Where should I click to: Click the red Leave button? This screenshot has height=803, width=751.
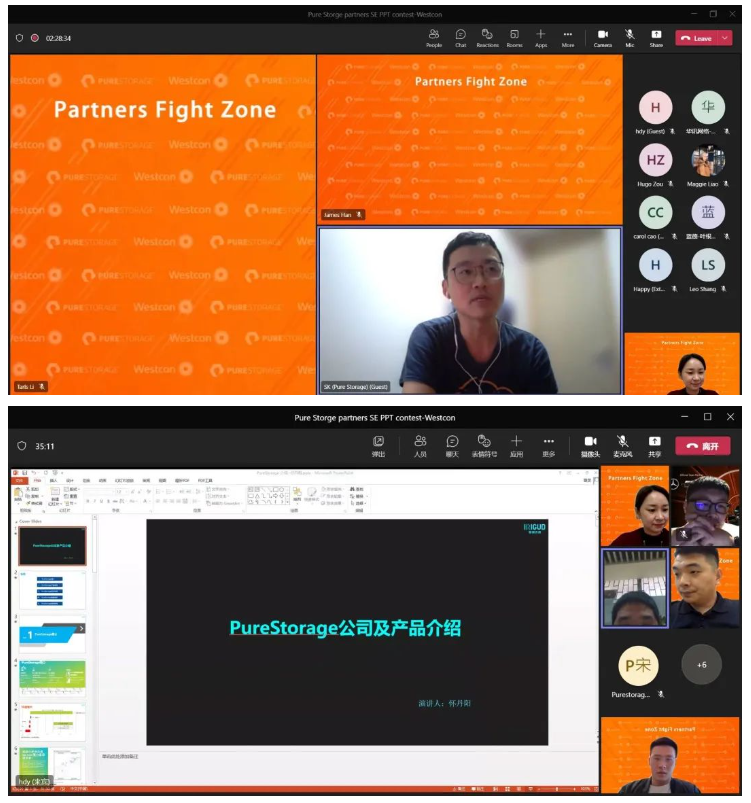(697, 38)
